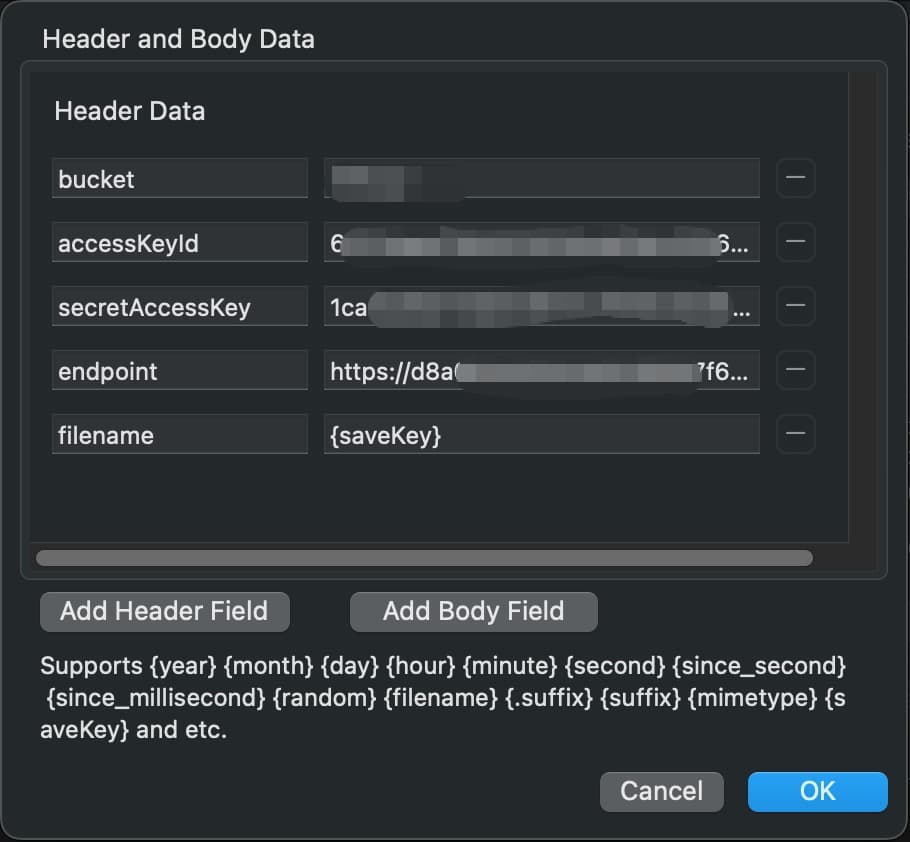
Task: Click Add Header Field
Action: tap(164, 611)
